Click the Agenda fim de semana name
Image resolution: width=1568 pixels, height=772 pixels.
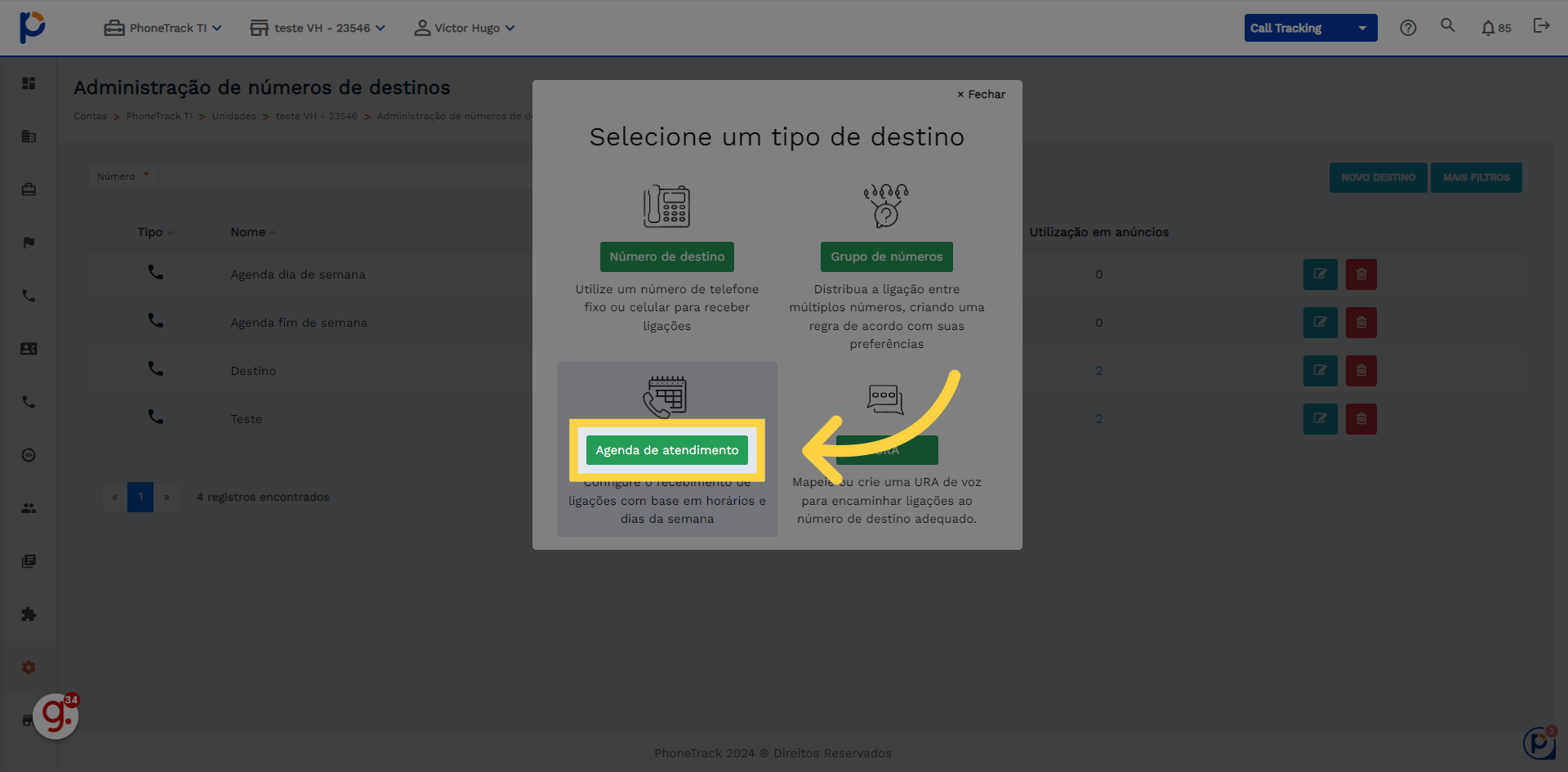pos(299,323)
